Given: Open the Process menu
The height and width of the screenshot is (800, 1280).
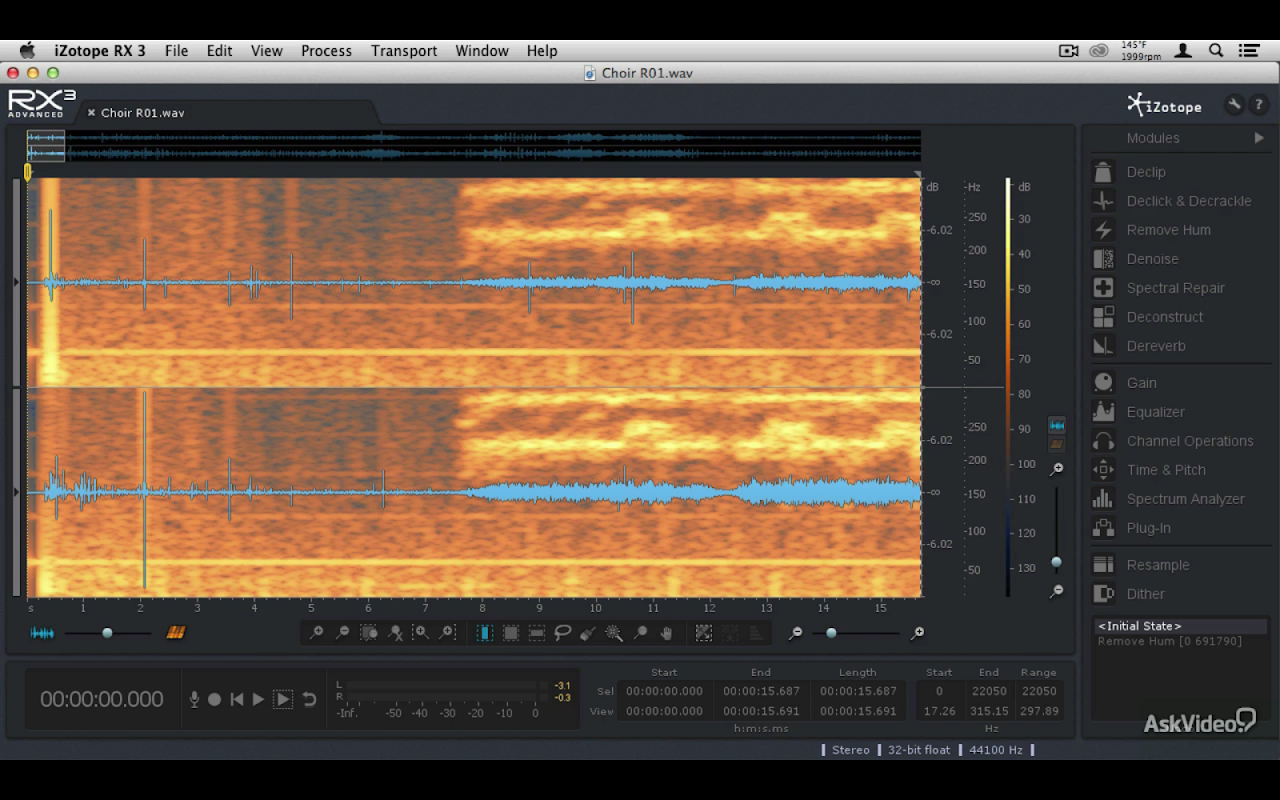Looking at the screenshot, I should (326, 51).
